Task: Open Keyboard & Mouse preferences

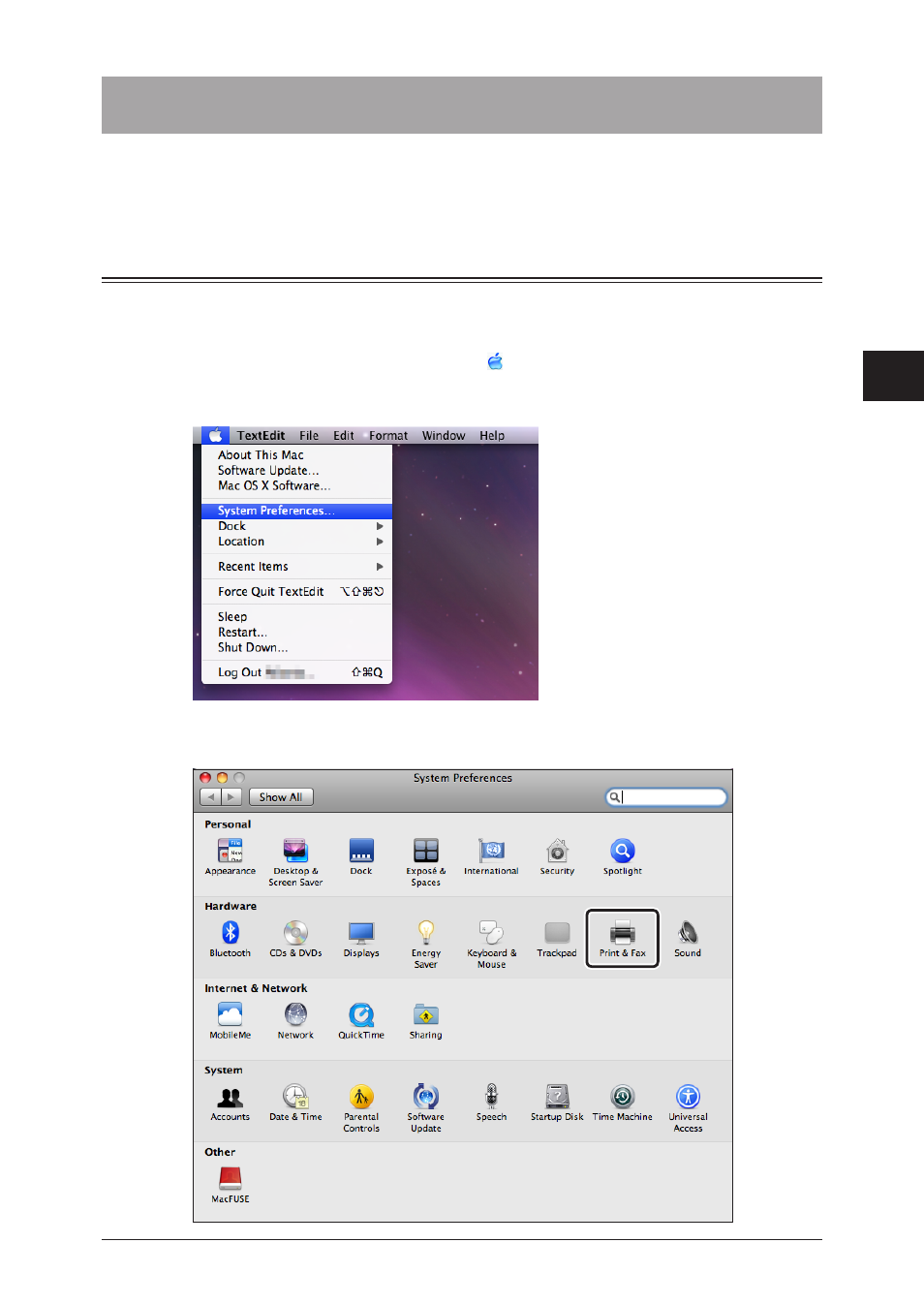Action: [492, 945]
